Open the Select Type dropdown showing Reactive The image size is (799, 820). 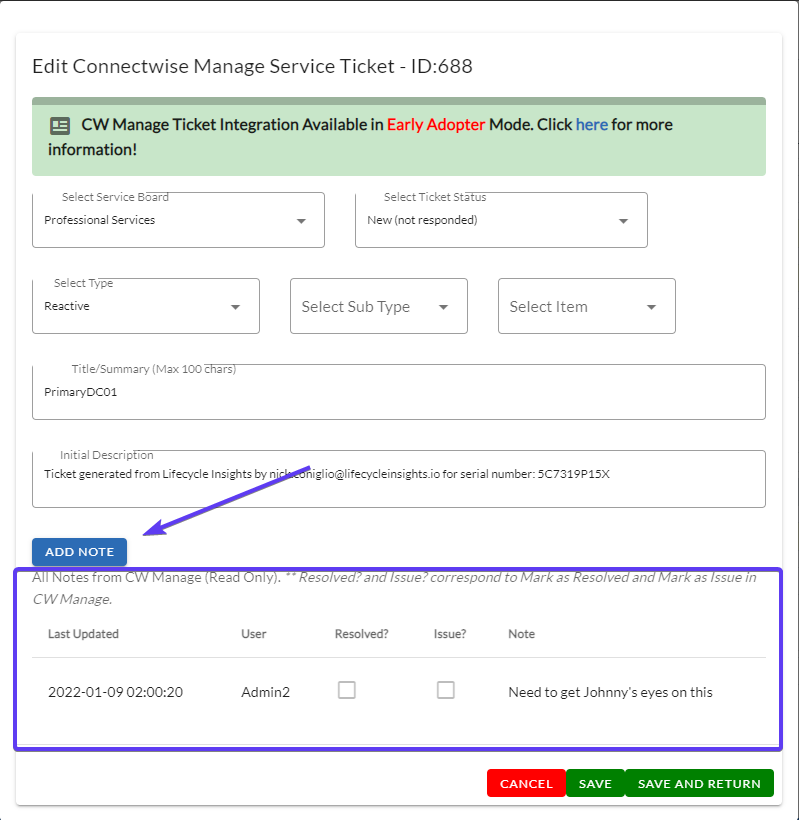146,306
